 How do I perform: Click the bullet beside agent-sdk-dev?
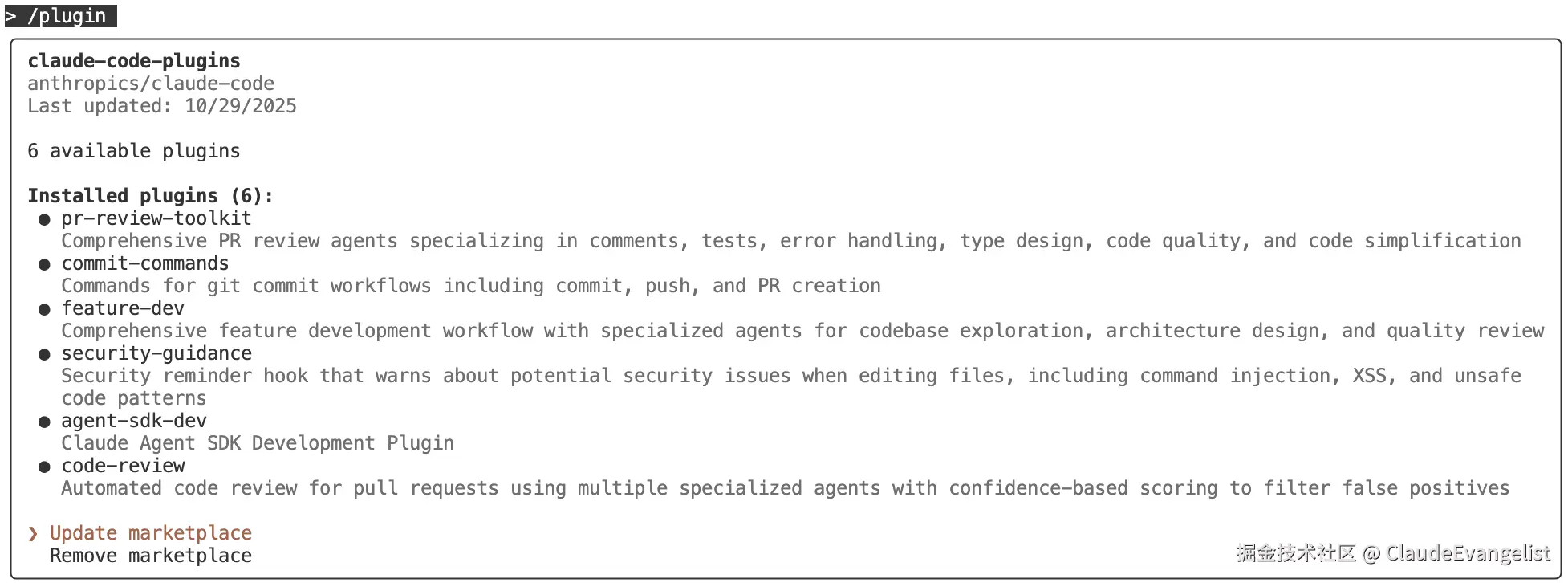[x=44, y=422]
